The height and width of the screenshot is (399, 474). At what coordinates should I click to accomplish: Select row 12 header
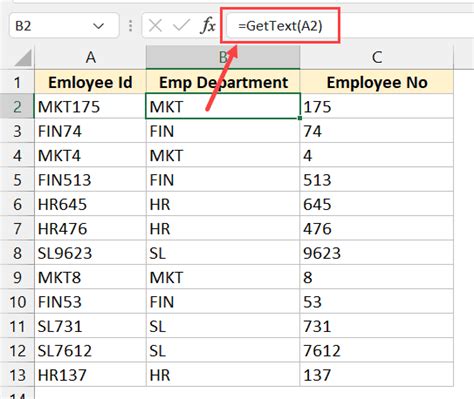[x=17, y=350]
